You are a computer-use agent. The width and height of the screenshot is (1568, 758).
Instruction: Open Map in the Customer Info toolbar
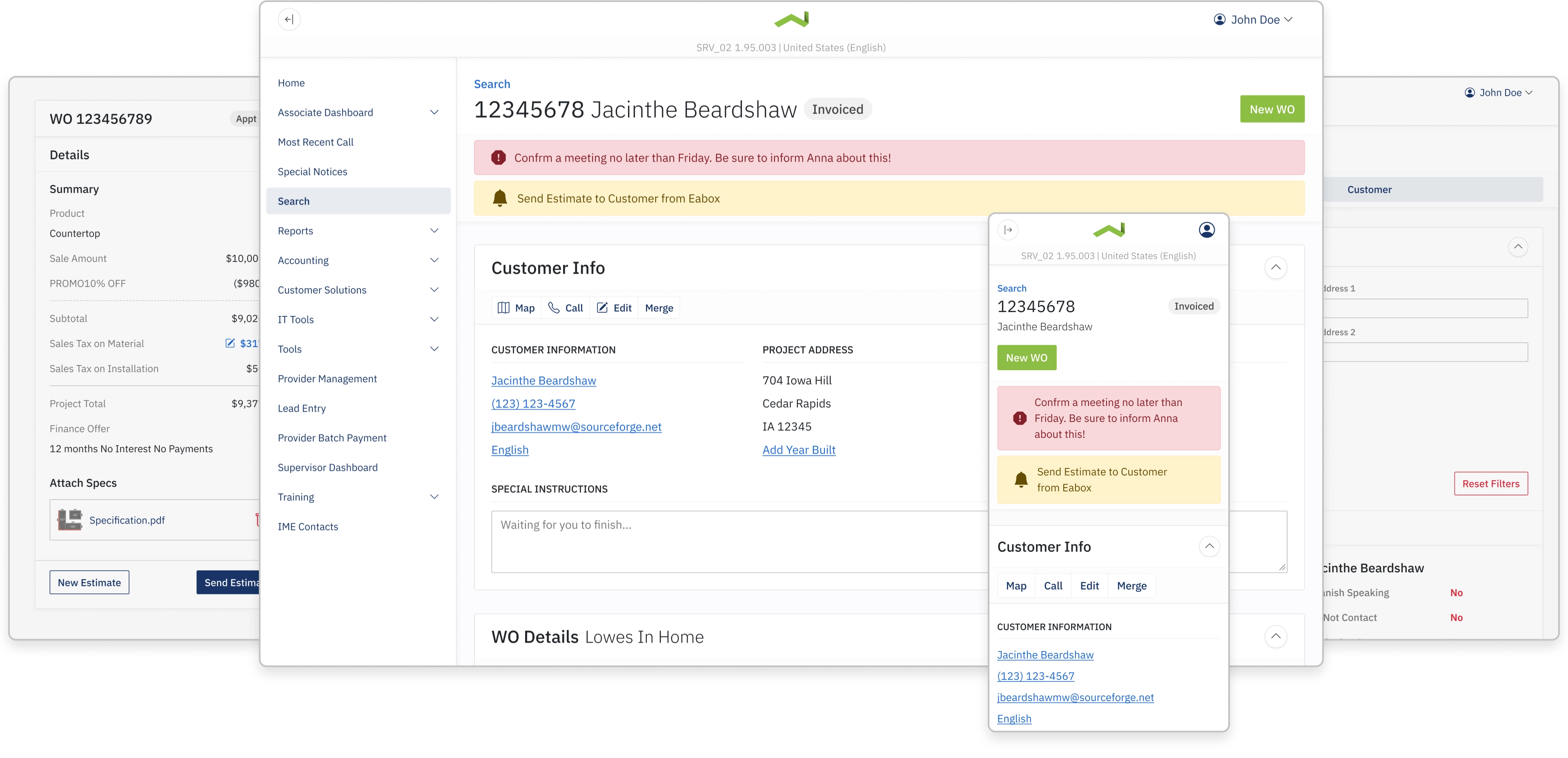pyautogui.click(x=516, y=308)
